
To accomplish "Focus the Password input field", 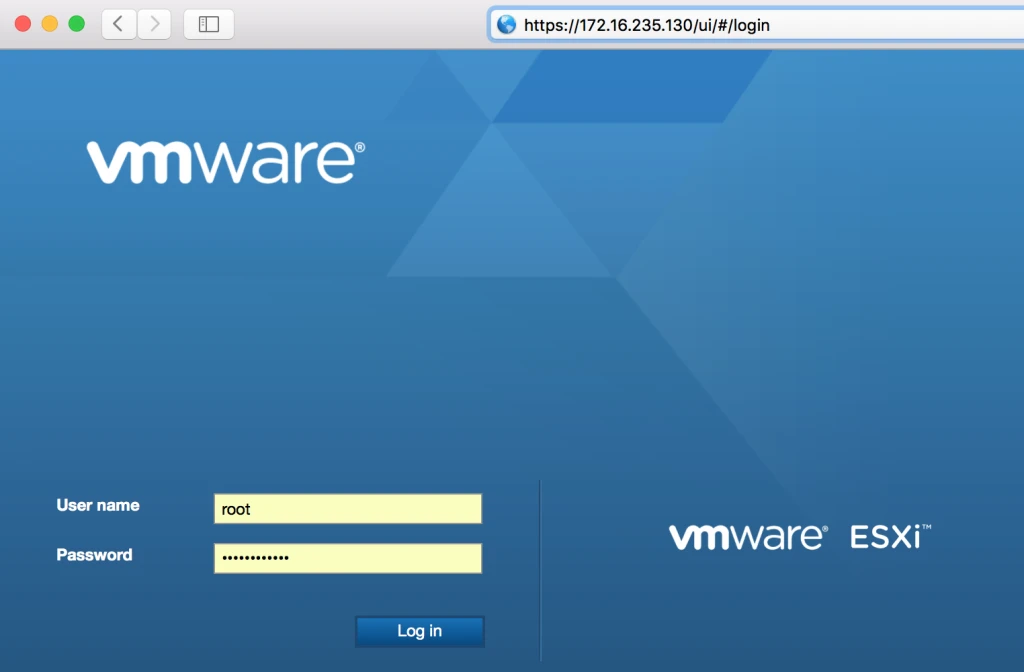I will coord(348,558).
